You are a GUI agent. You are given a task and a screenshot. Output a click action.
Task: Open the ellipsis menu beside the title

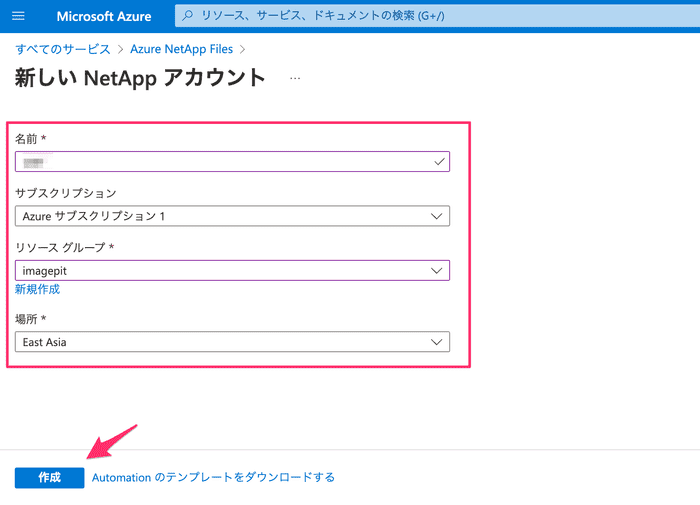tap(295, 78)
